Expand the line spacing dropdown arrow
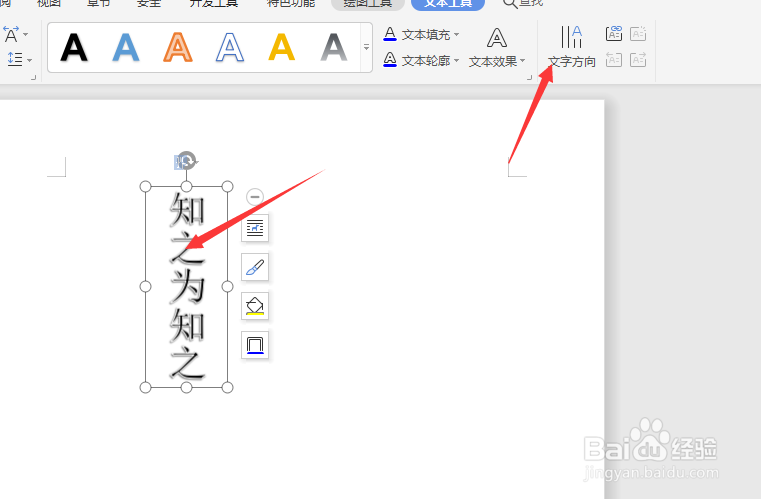761x499 pixels. coord(30,60)
